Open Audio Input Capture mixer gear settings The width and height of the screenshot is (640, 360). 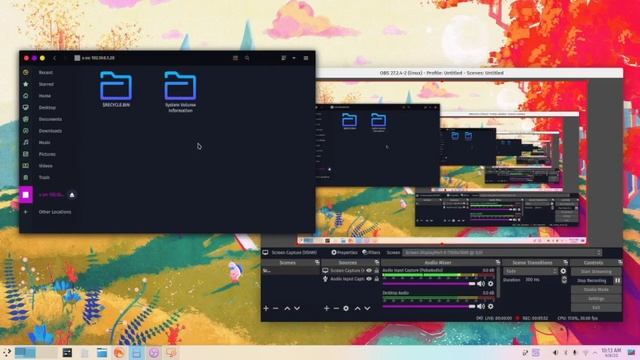491,284
